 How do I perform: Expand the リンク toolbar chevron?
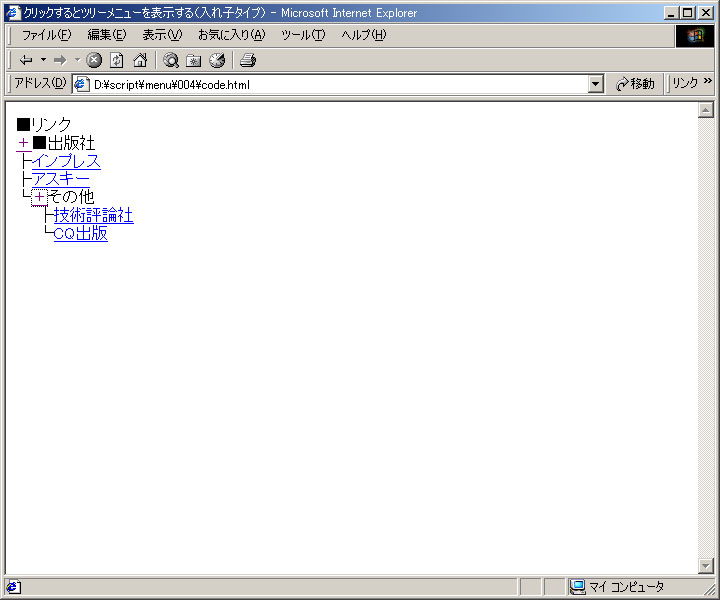click(708, 81)
